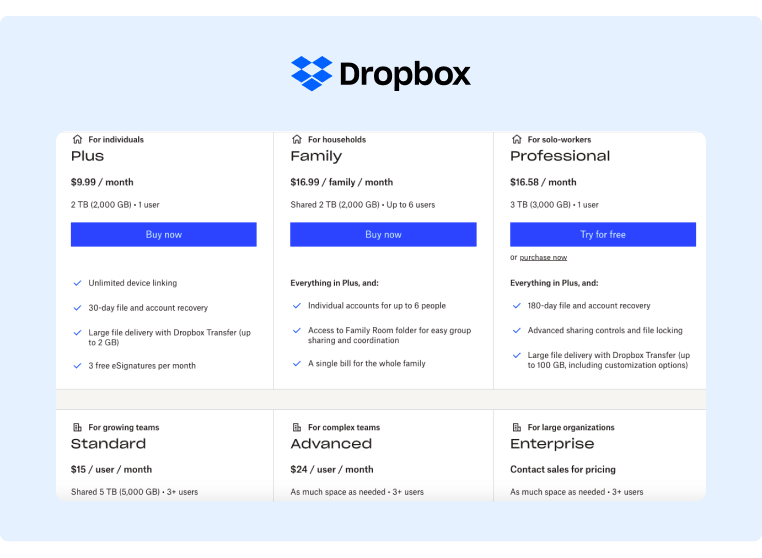Click Contact sales for pricing text
Image resolution: width=762 pixels, height=558 pixels.
562,469
